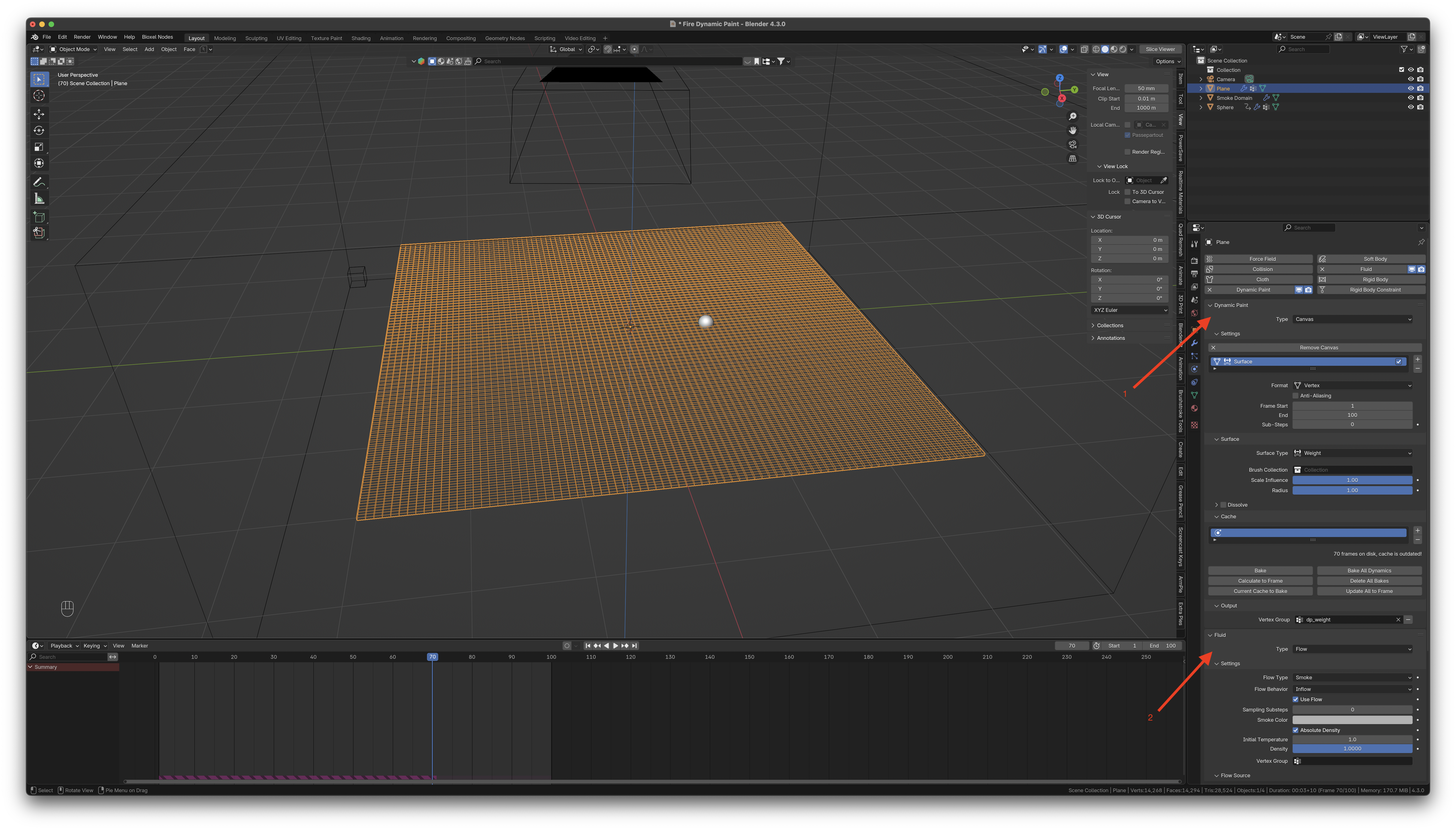1456x830 pixels.
Task: Open the Format Vertex dropdown
Action: pos(1352,385)
